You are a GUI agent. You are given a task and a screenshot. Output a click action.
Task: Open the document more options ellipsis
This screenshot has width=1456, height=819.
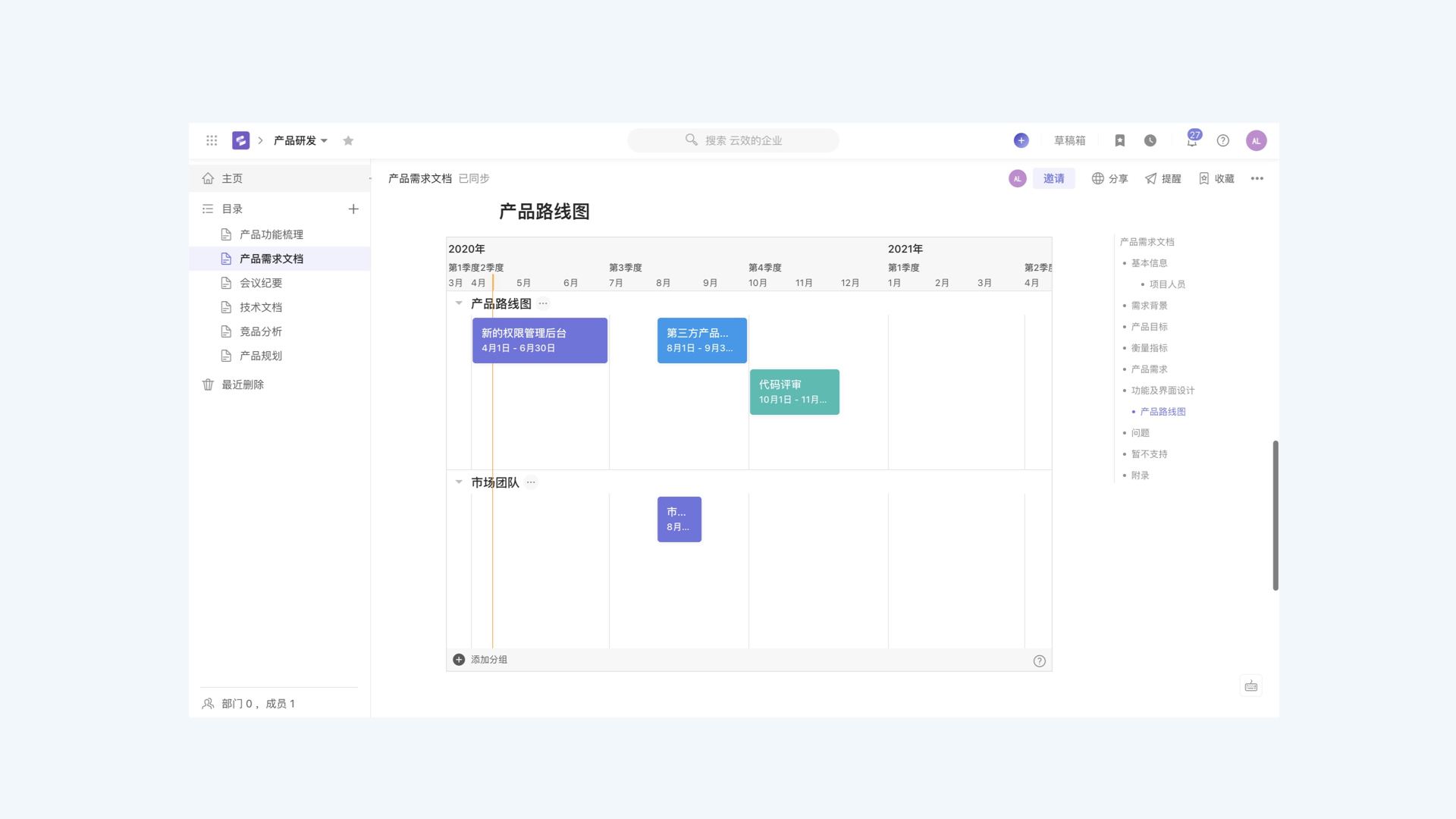tap(1257, 178)
